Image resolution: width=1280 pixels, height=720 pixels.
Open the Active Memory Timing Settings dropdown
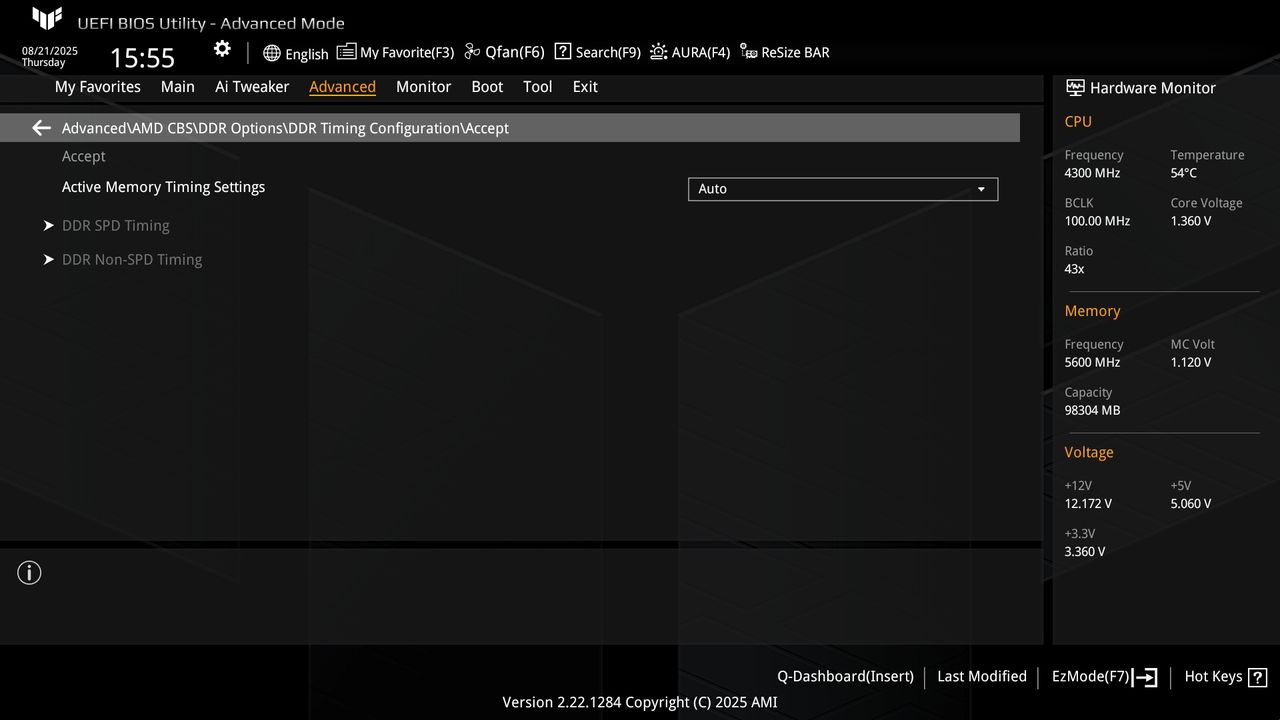tap(841, 188)
